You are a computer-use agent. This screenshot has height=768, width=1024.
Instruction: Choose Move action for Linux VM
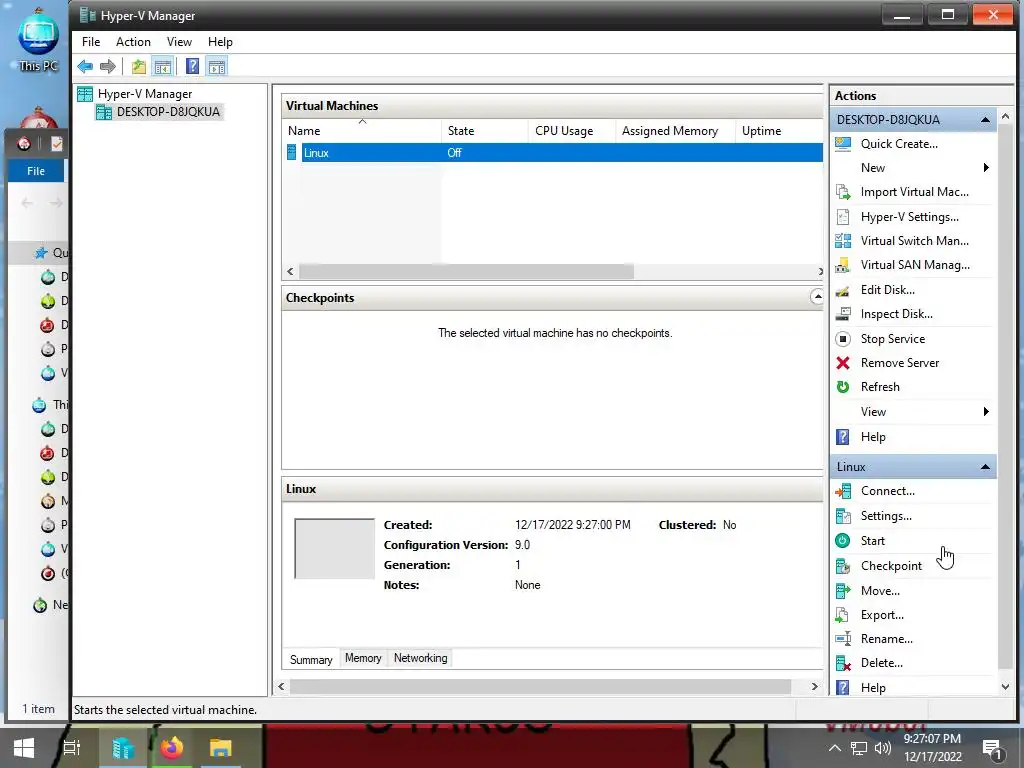[x=880, y=591]
